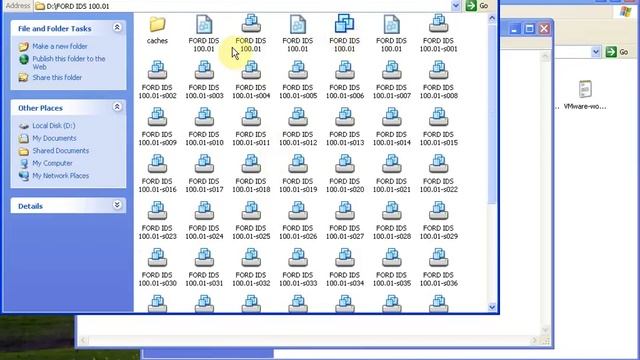Select FORD IDS 100.01-s020 file icon
The height and width of the screenshot is (360, 640).
tap(345, 164)
